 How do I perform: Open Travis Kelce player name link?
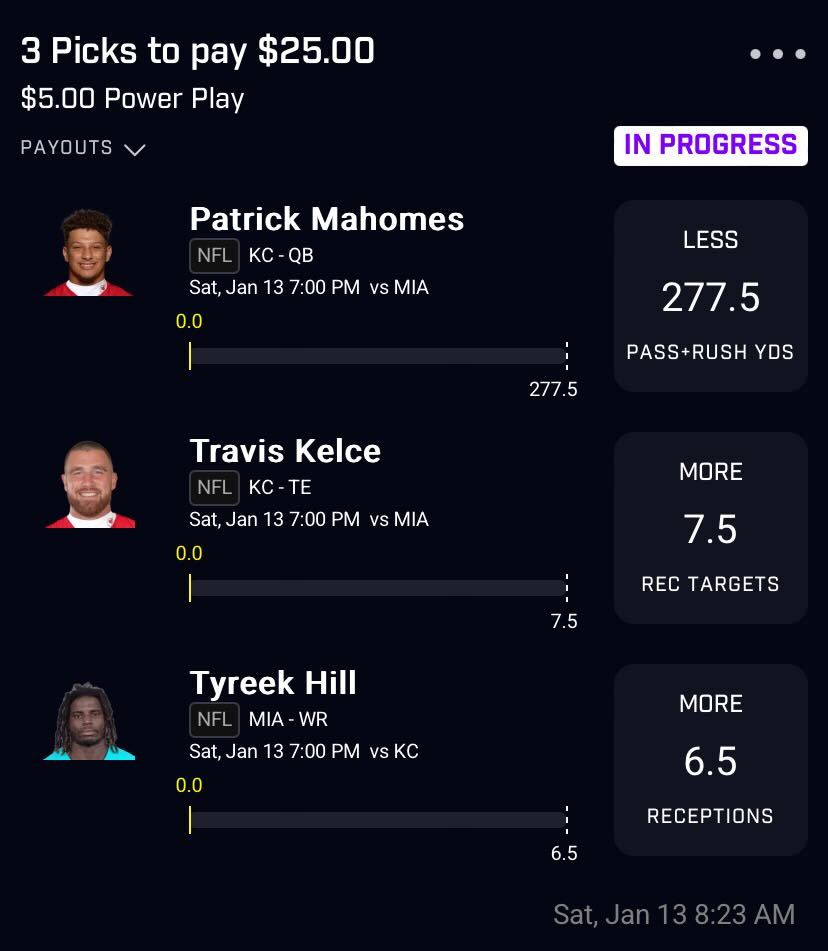pos(285,451)
